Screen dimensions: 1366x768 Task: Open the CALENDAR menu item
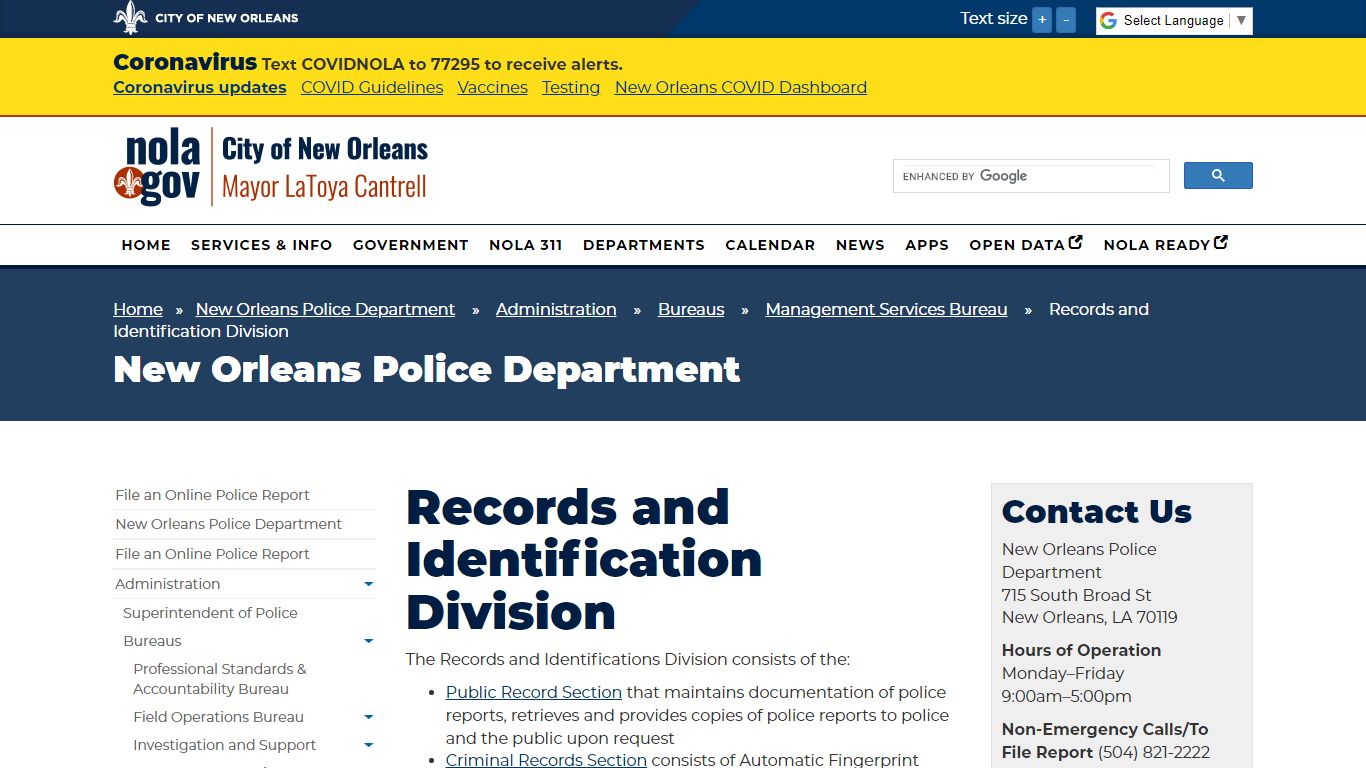pos(770,245)
